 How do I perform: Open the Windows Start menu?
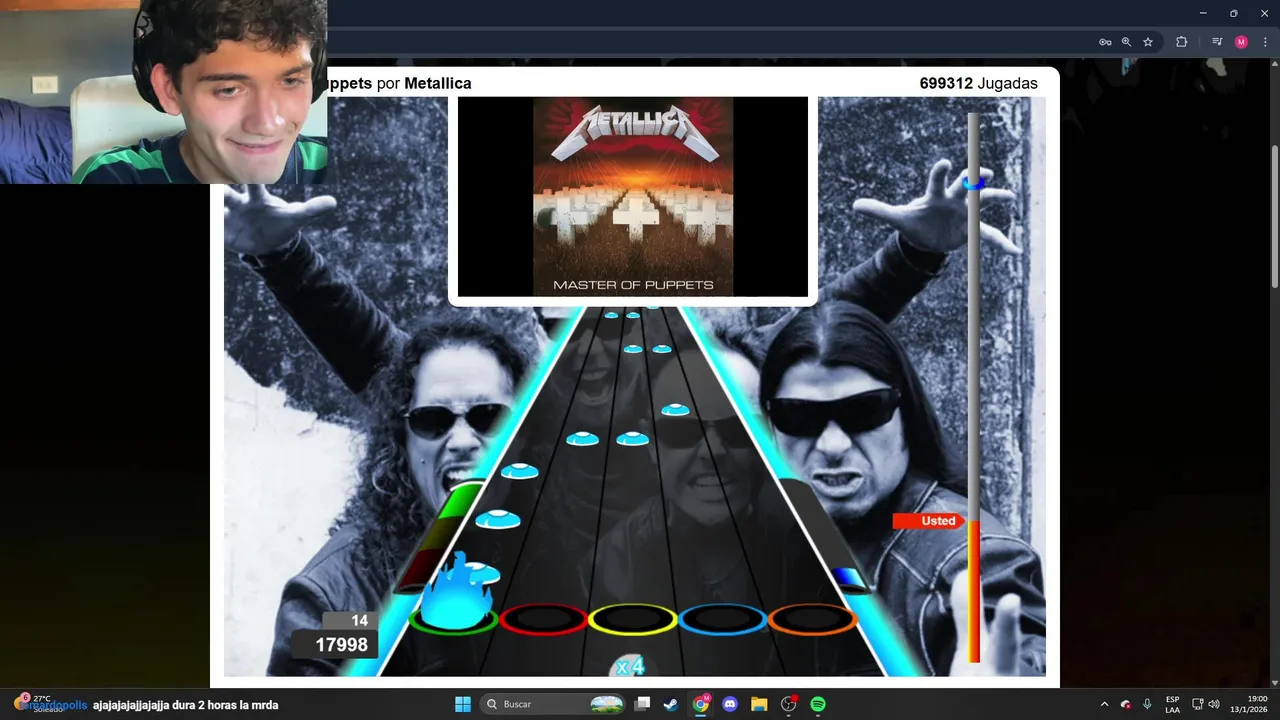tap(463, 704)
